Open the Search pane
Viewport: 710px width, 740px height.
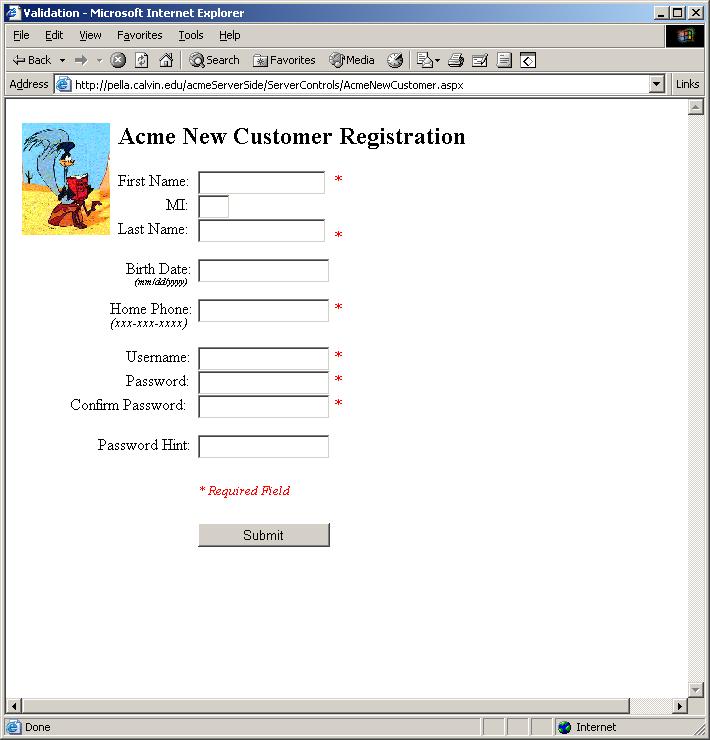click(214, 60)
